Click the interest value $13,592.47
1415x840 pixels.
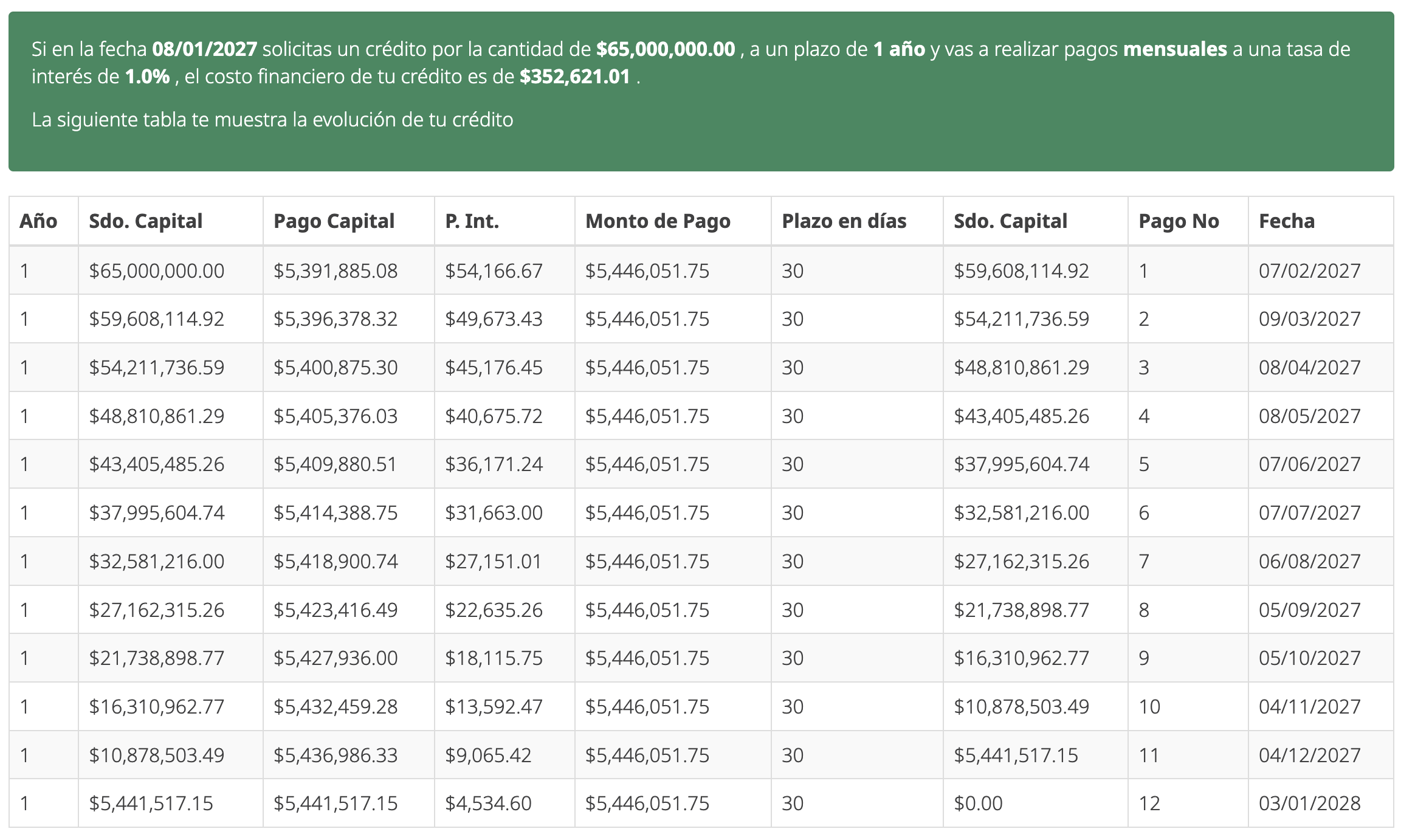[494, 707]
